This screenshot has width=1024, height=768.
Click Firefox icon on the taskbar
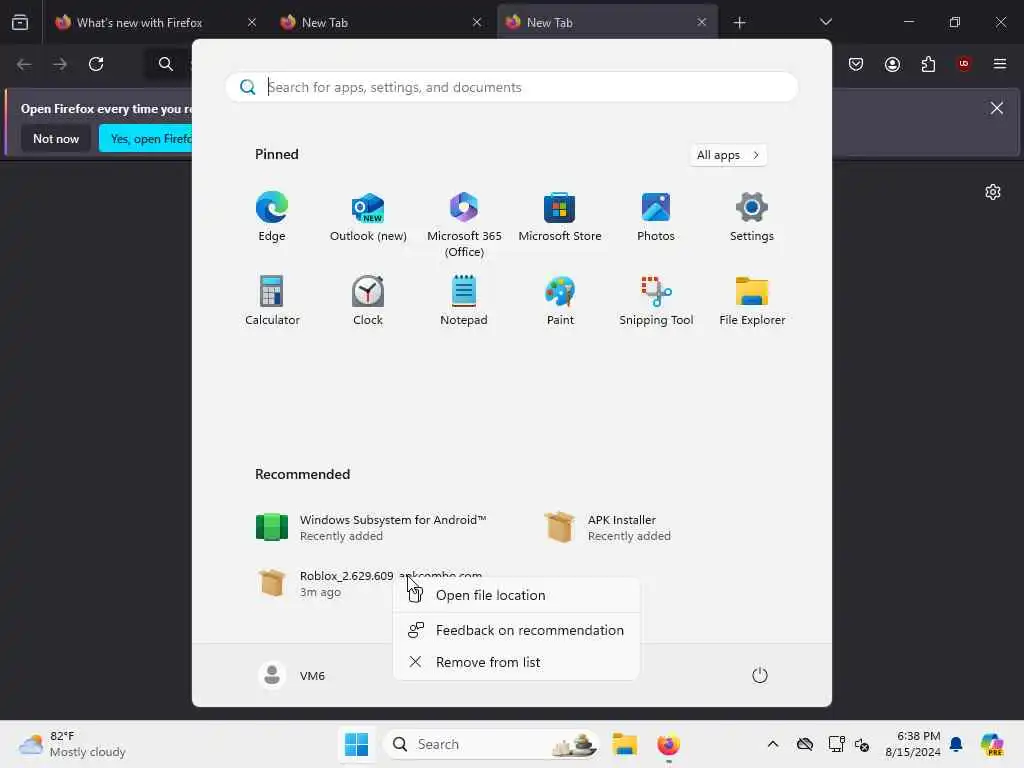[668, 744]
